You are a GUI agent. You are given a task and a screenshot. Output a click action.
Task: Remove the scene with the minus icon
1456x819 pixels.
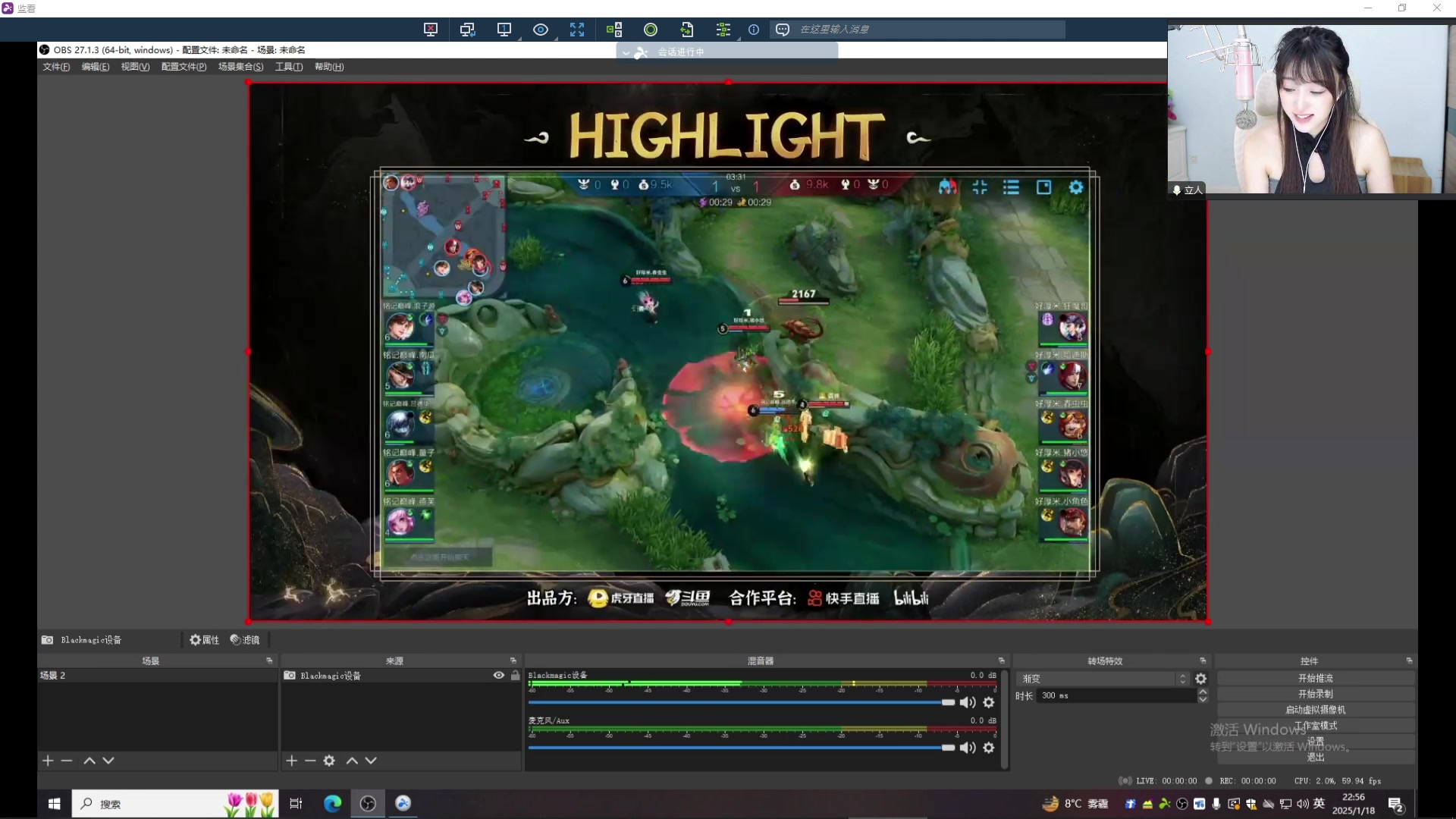click(67, 761)
